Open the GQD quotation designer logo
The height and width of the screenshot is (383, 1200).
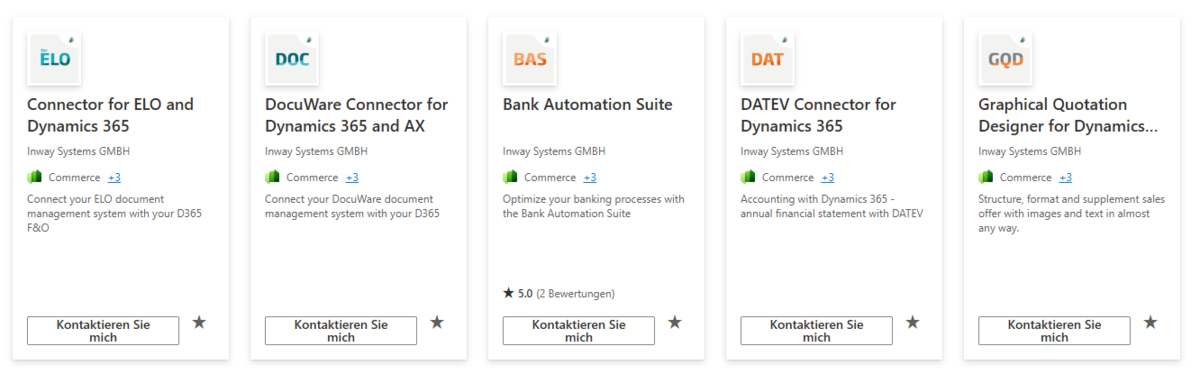pyautogui.click(x=1006, y=58)
